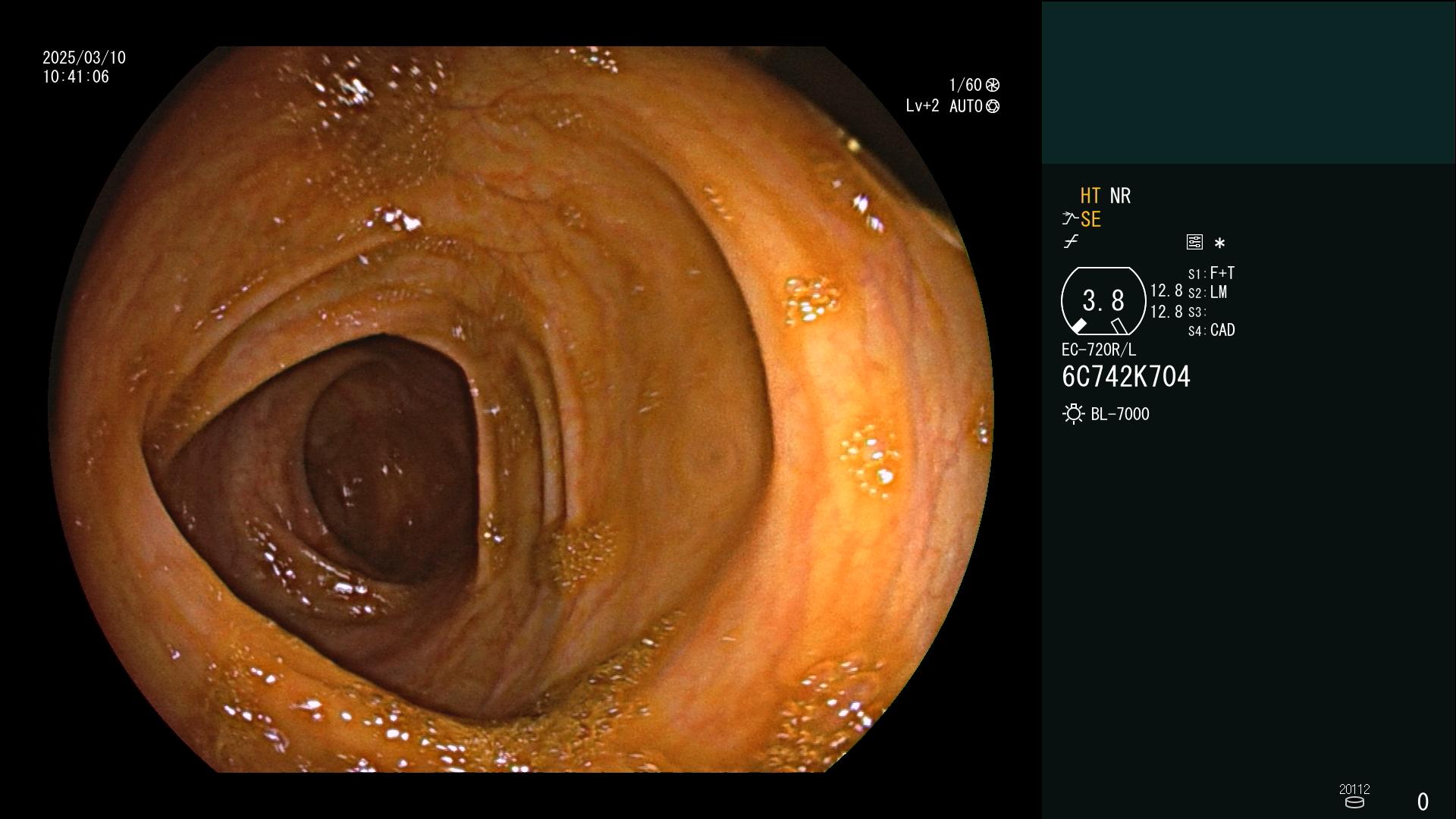Click the second 12.8 value beside S3
The height and width of the screenshot is (819, 1456).
pos(1166,312)
